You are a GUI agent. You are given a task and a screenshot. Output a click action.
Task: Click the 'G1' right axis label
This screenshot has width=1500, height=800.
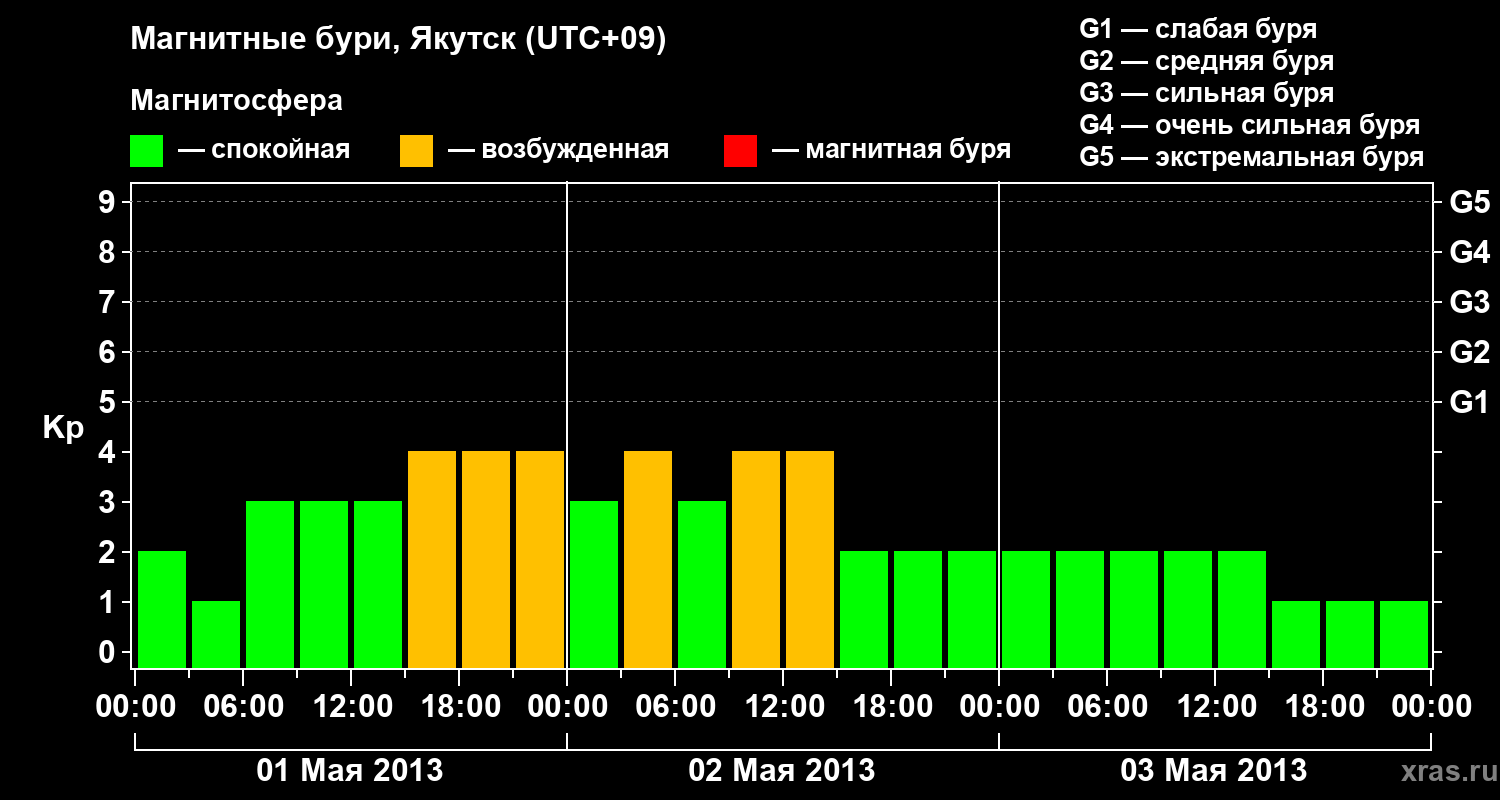(1469, 402)
